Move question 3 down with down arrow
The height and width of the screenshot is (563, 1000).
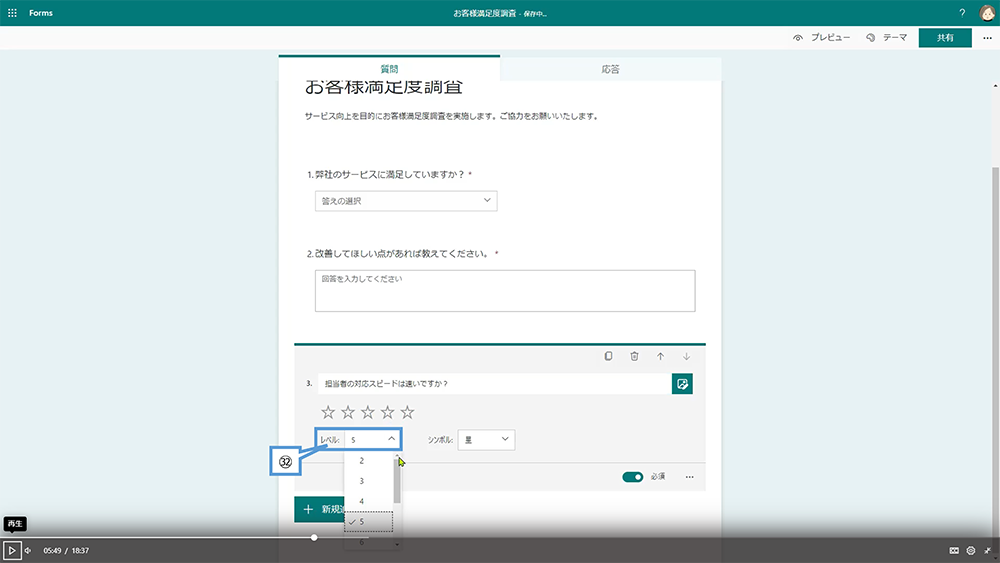click(x=686, y=356)
